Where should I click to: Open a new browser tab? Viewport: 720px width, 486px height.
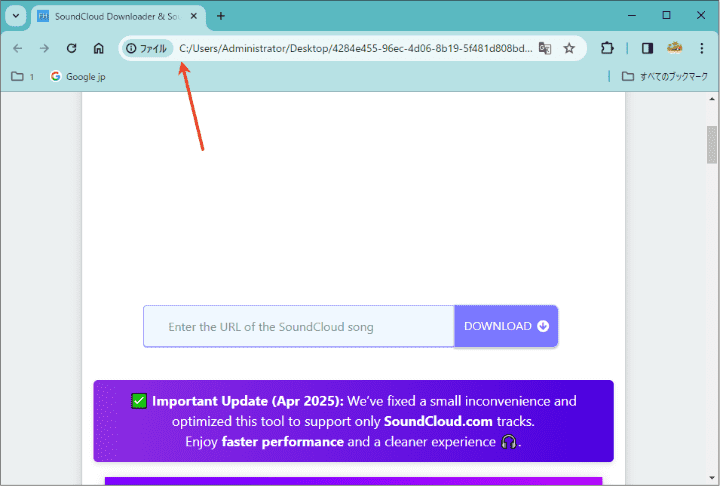pos(221,16)
